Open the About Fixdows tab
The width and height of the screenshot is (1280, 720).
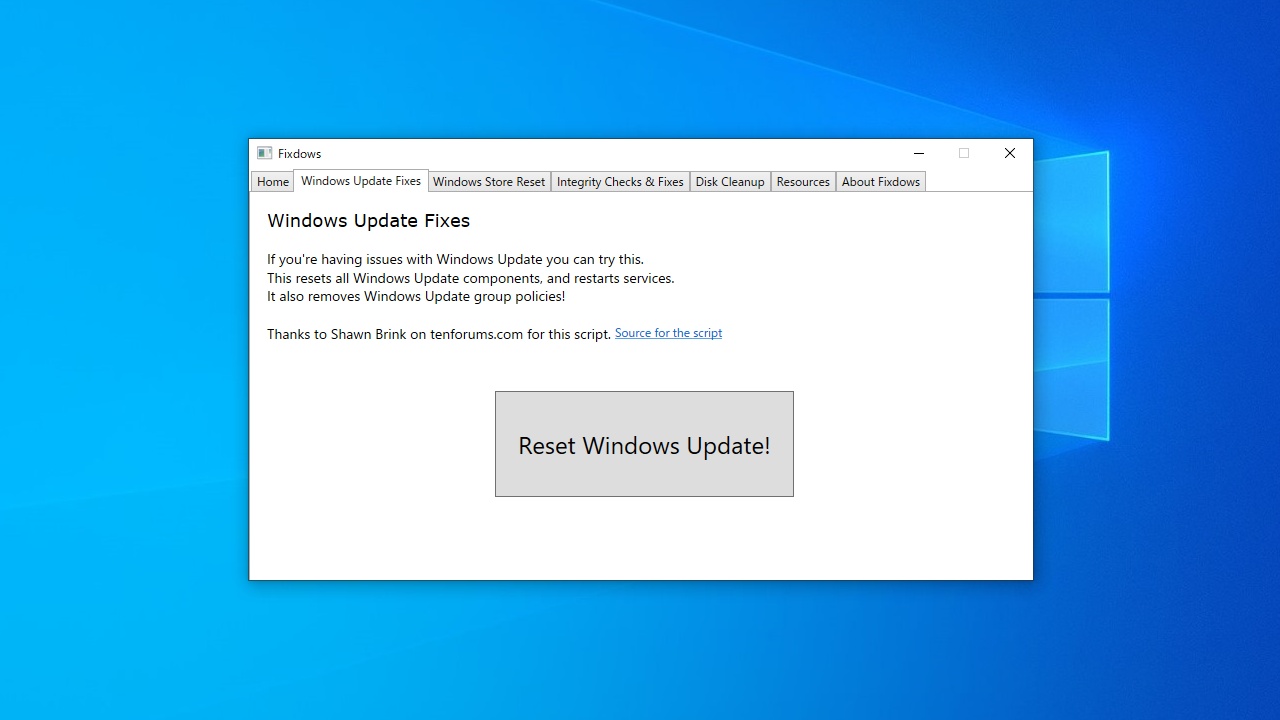point(880,182)
